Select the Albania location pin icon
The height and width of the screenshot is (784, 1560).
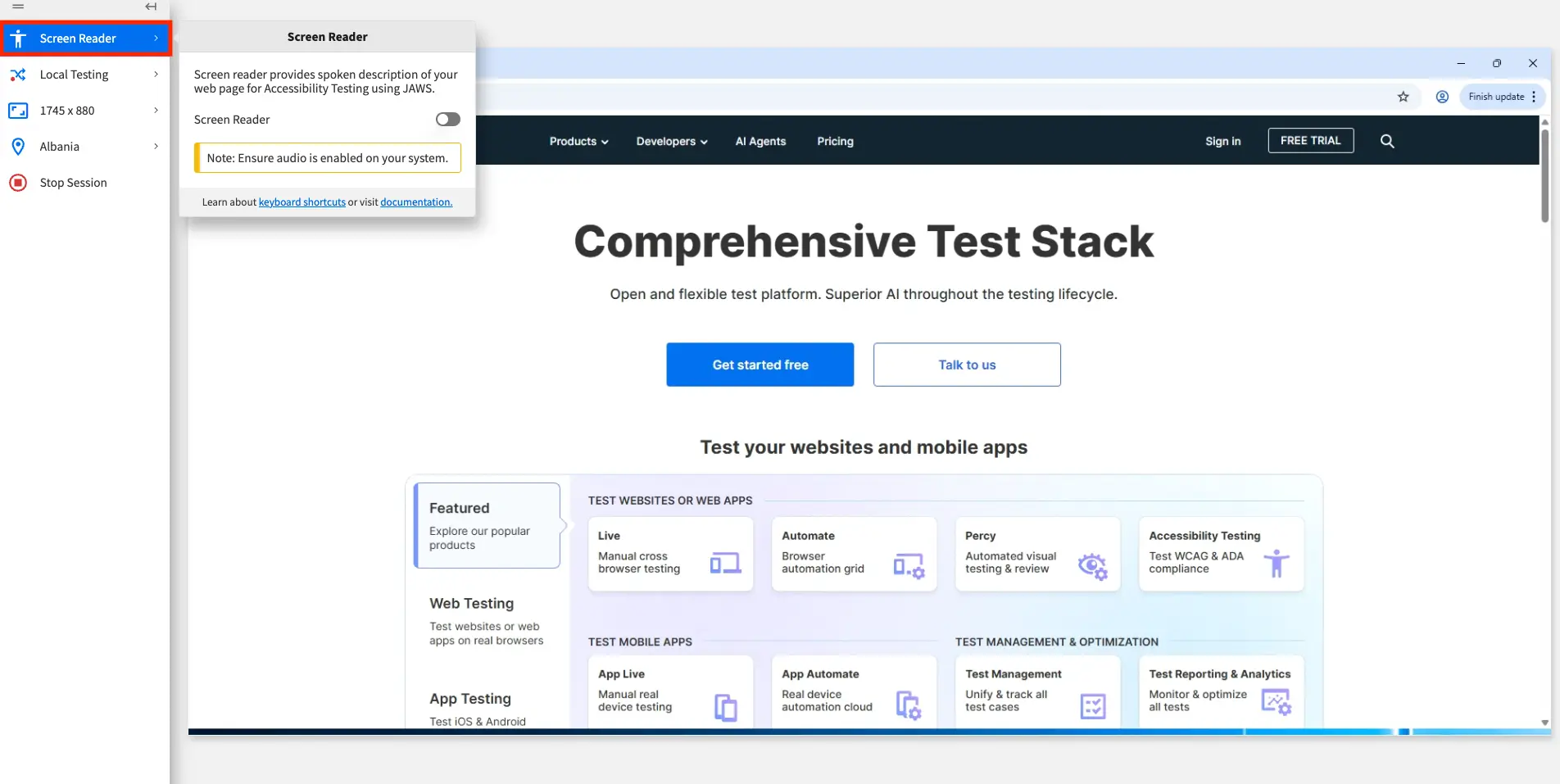point(18,147)
